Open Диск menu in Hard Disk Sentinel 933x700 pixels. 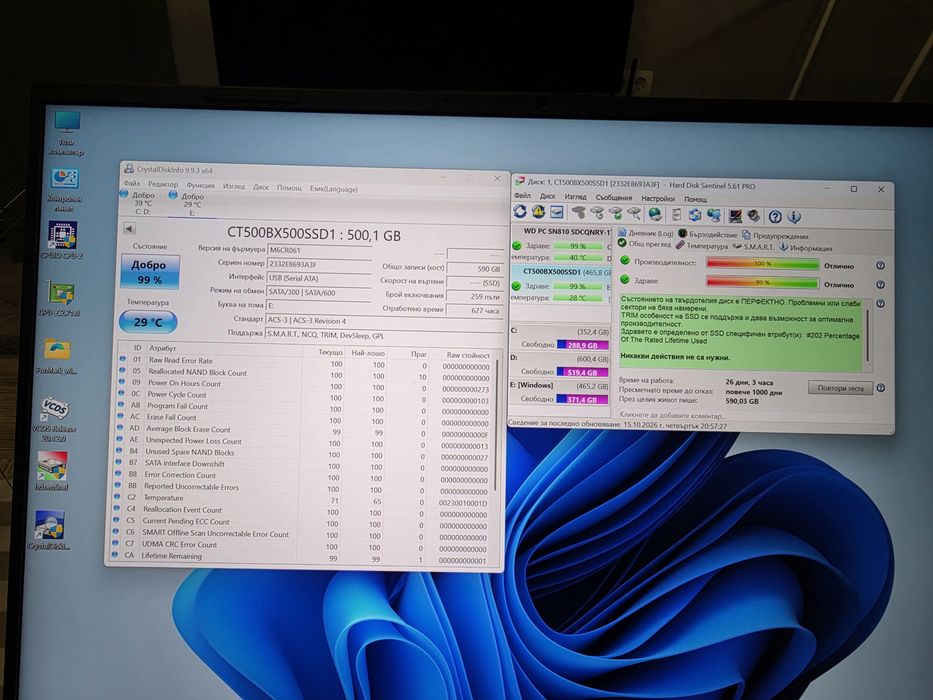[547, 196]
